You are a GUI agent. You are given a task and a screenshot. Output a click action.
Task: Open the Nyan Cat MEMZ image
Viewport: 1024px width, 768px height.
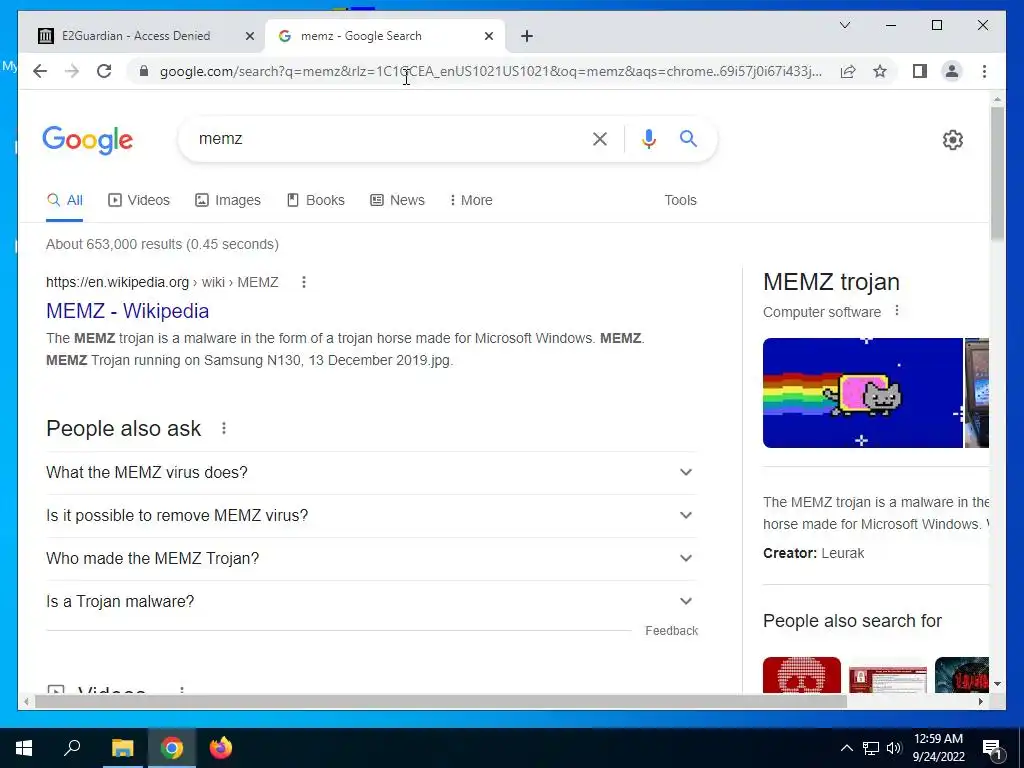click(x=863, y=393)
